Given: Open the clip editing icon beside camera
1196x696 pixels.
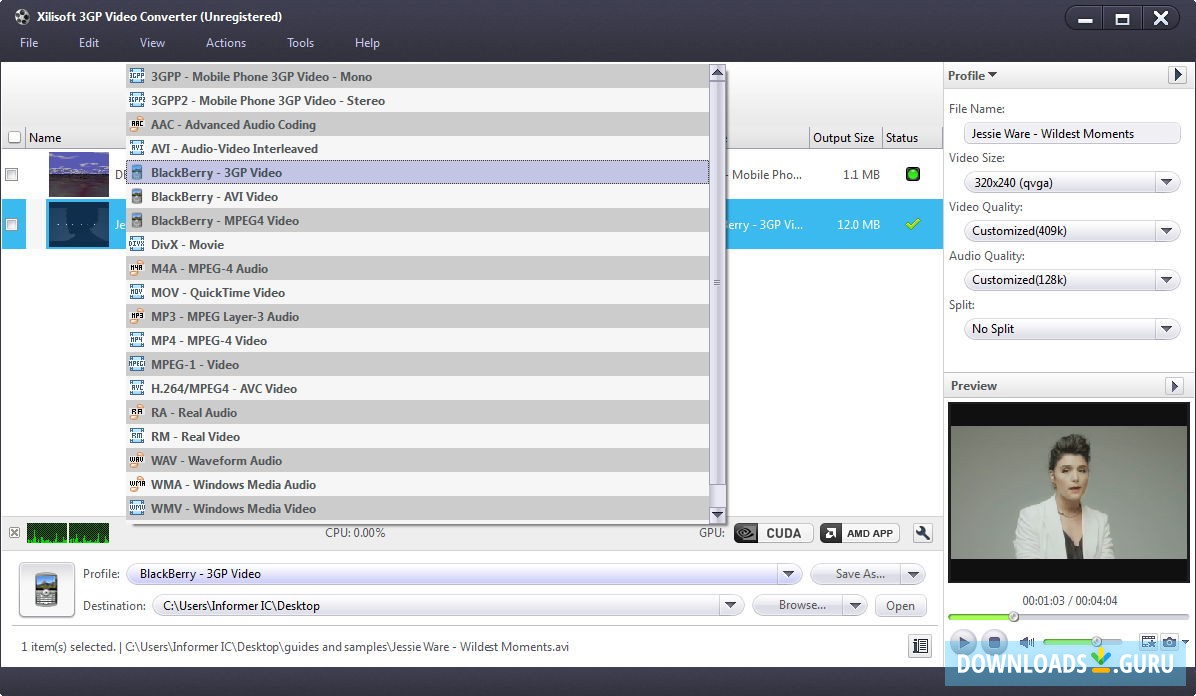Looking at the screenshot, I should pos(1147,643).
